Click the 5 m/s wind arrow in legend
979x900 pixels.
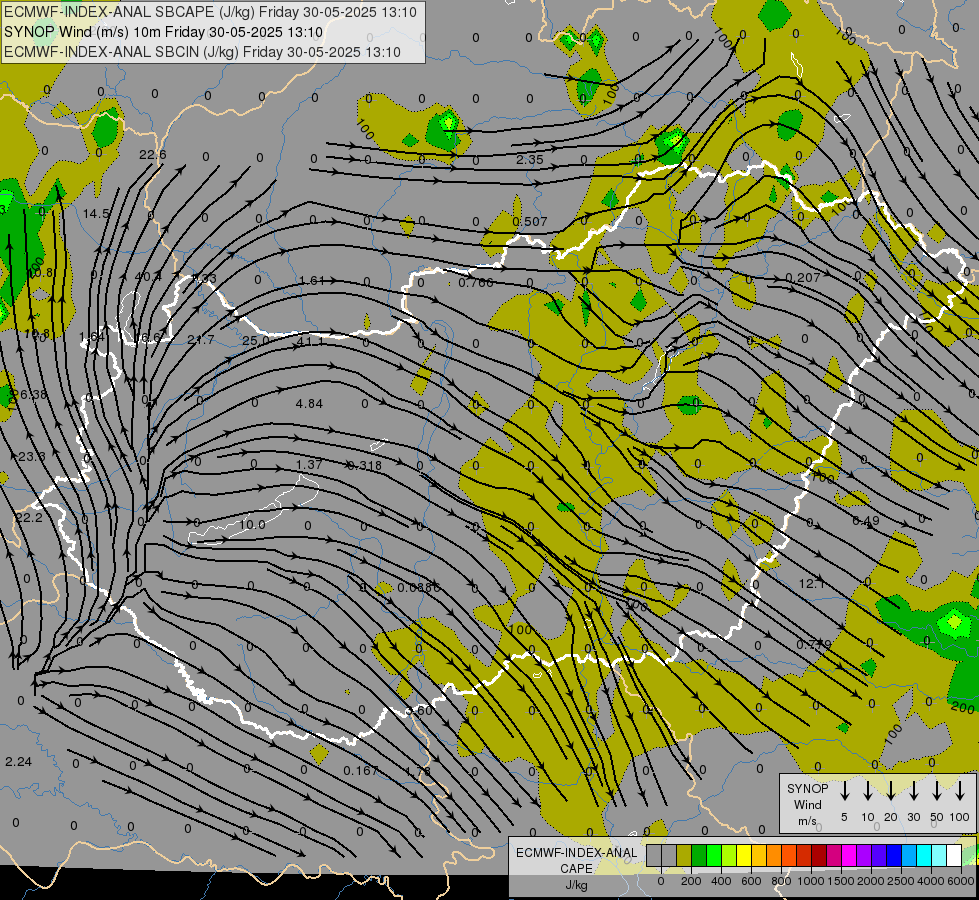(x=844, y=791)
